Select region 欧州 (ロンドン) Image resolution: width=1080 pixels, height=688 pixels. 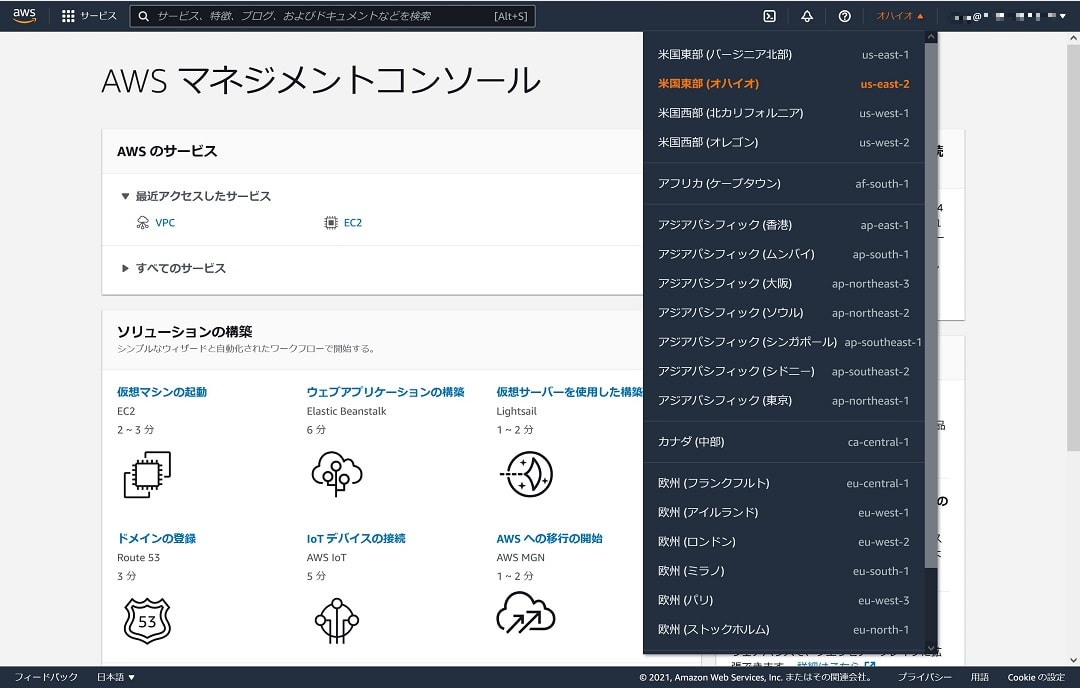(x=783, y=542)
